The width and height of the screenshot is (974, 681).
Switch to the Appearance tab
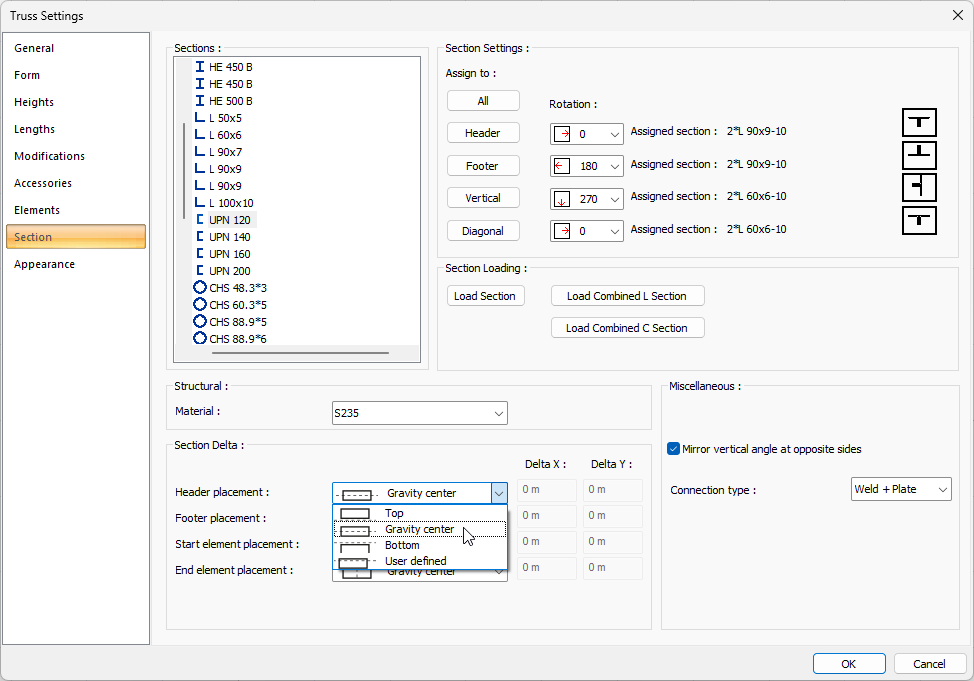pos(45,264)
